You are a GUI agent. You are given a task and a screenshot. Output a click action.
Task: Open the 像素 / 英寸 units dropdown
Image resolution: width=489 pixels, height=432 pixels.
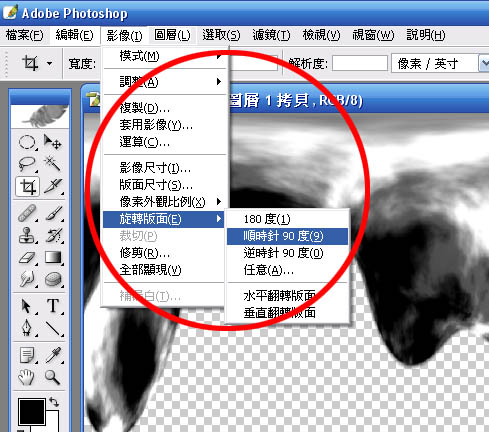[484, 63]
